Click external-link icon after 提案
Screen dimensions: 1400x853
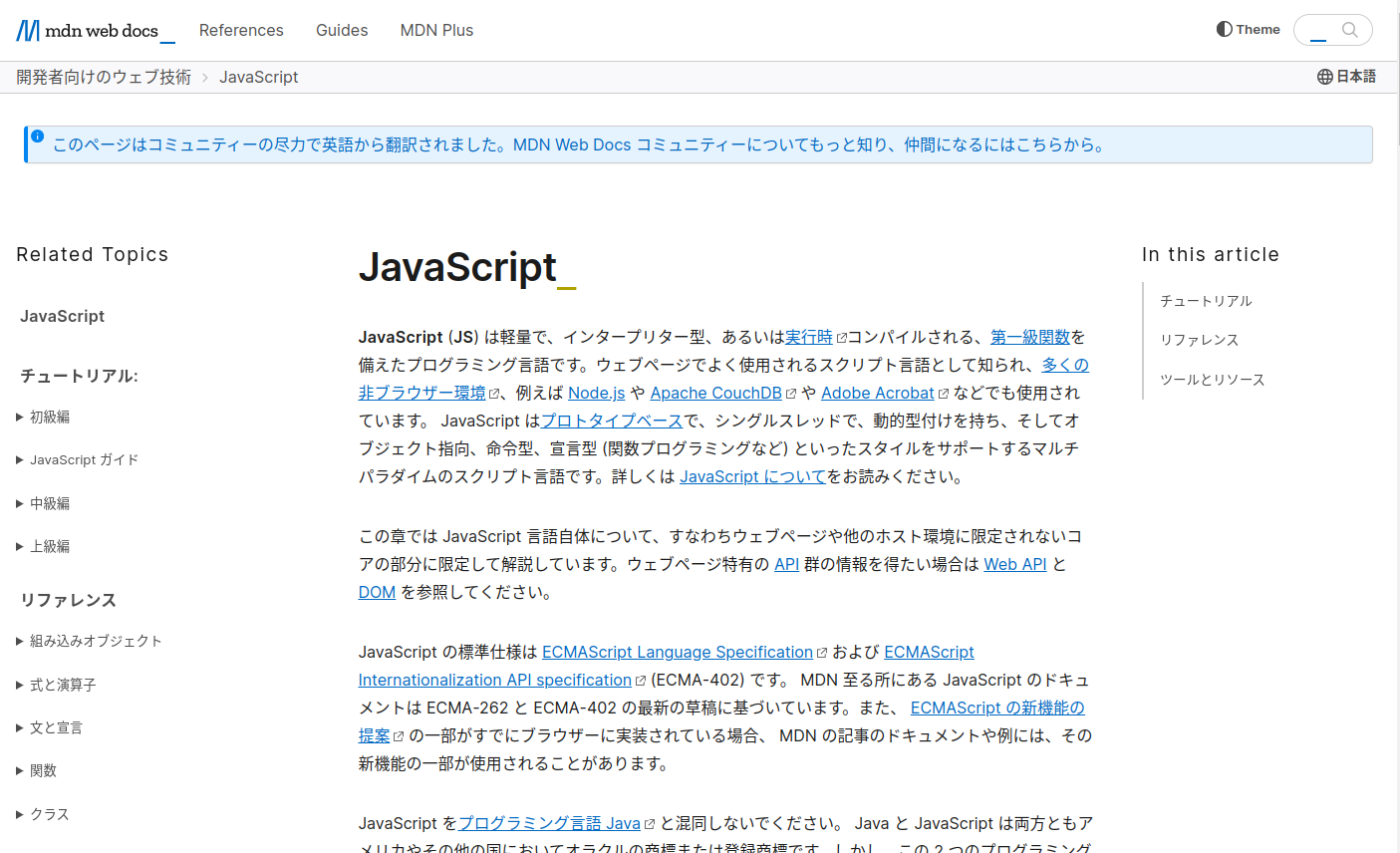click(x=399, y=736)
